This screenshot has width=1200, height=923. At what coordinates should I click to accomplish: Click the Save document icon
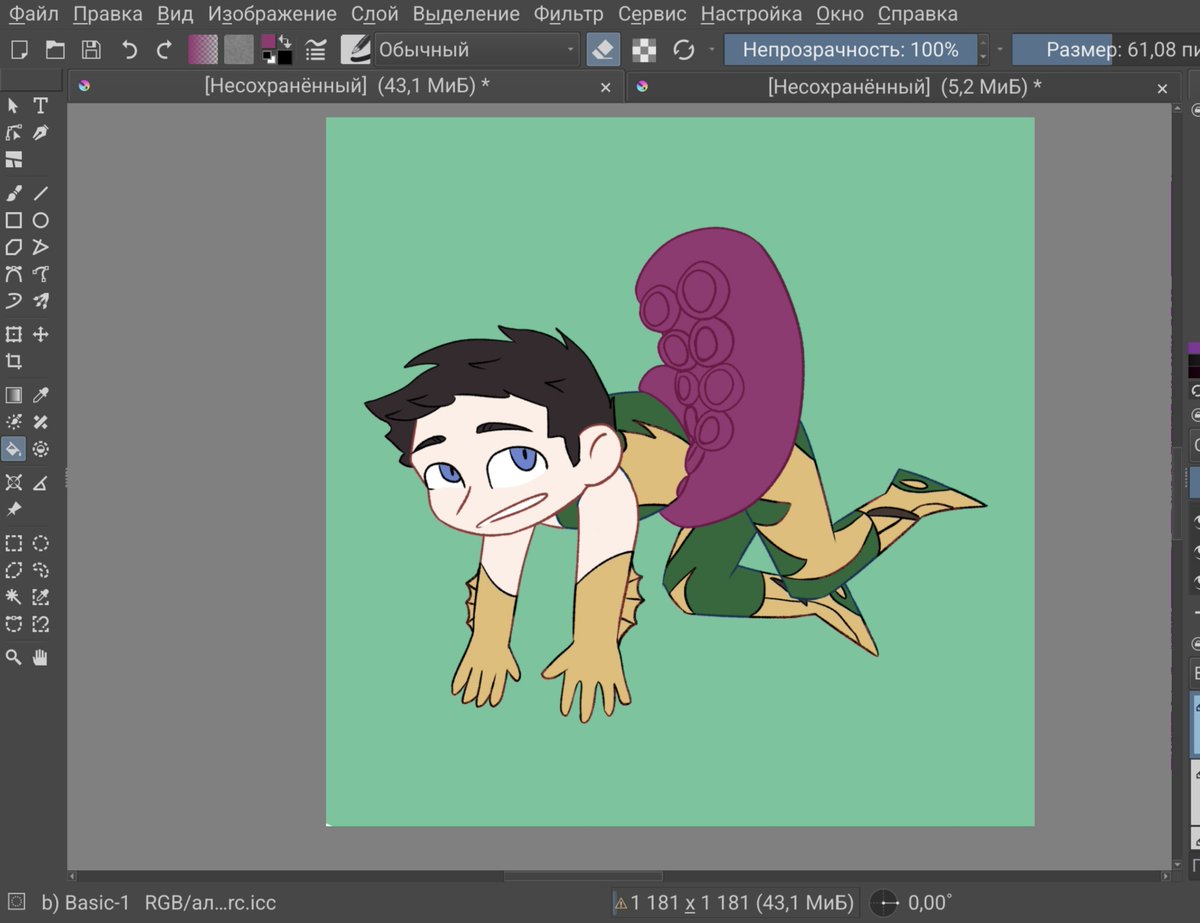[x=91, y=49]
